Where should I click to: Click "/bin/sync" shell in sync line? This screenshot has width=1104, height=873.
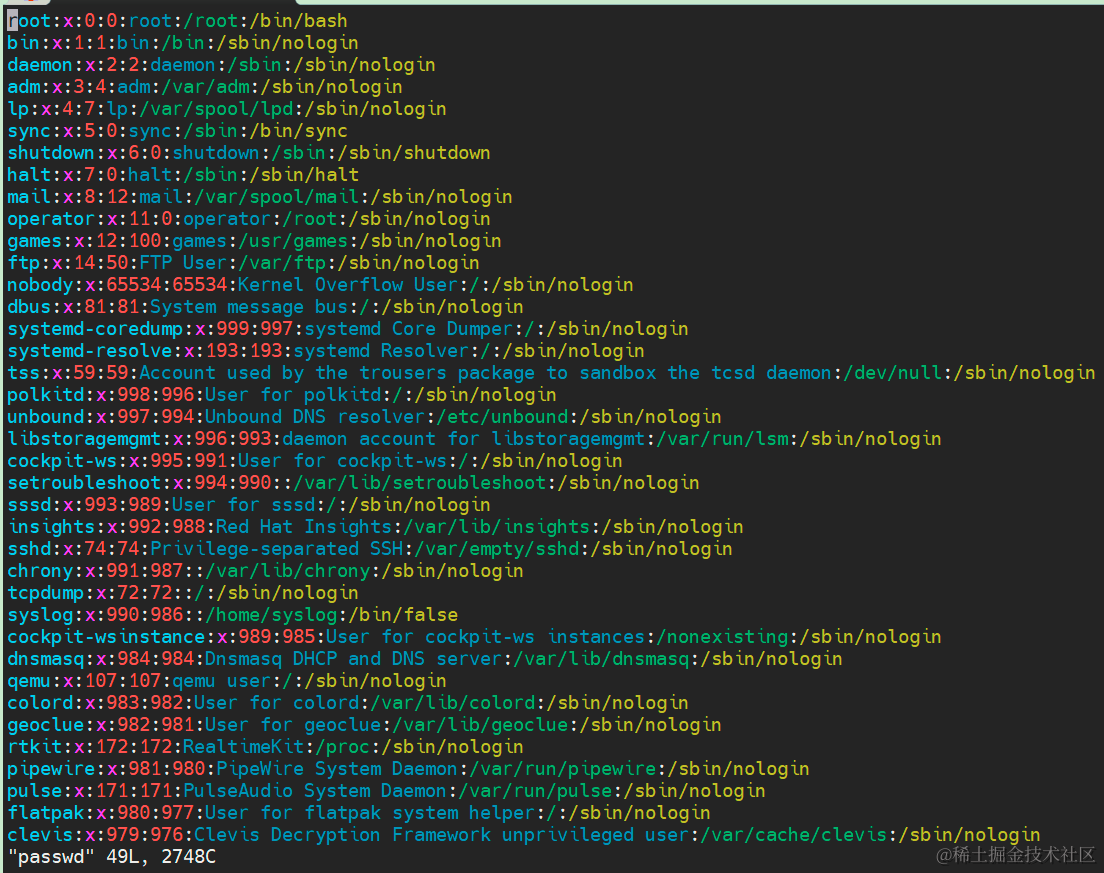point(299,131)
